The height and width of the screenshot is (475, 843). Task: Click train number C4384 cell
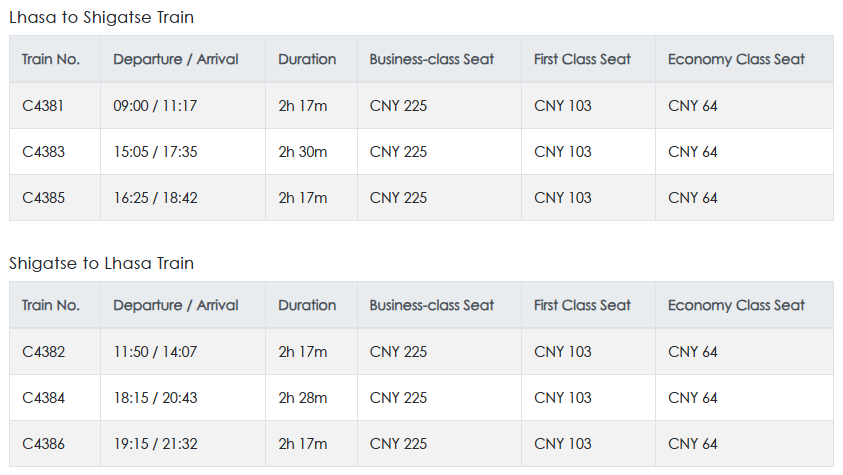[x=44, y=398]
